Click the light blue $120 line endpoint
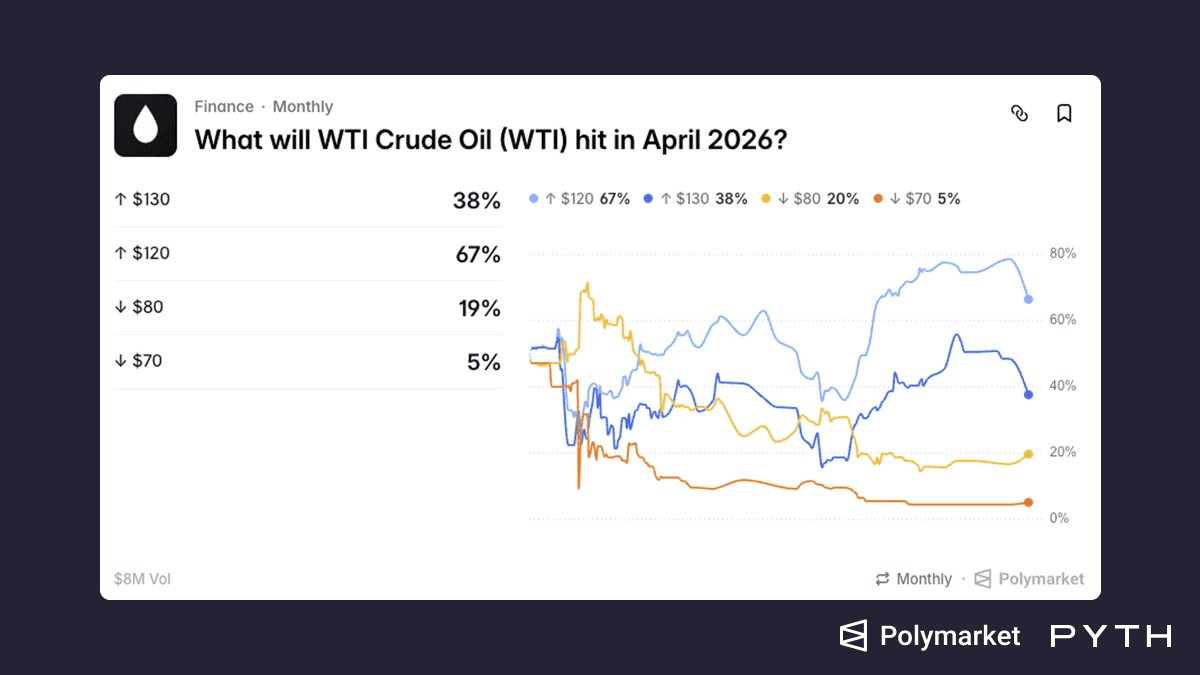 point(1028,299)
